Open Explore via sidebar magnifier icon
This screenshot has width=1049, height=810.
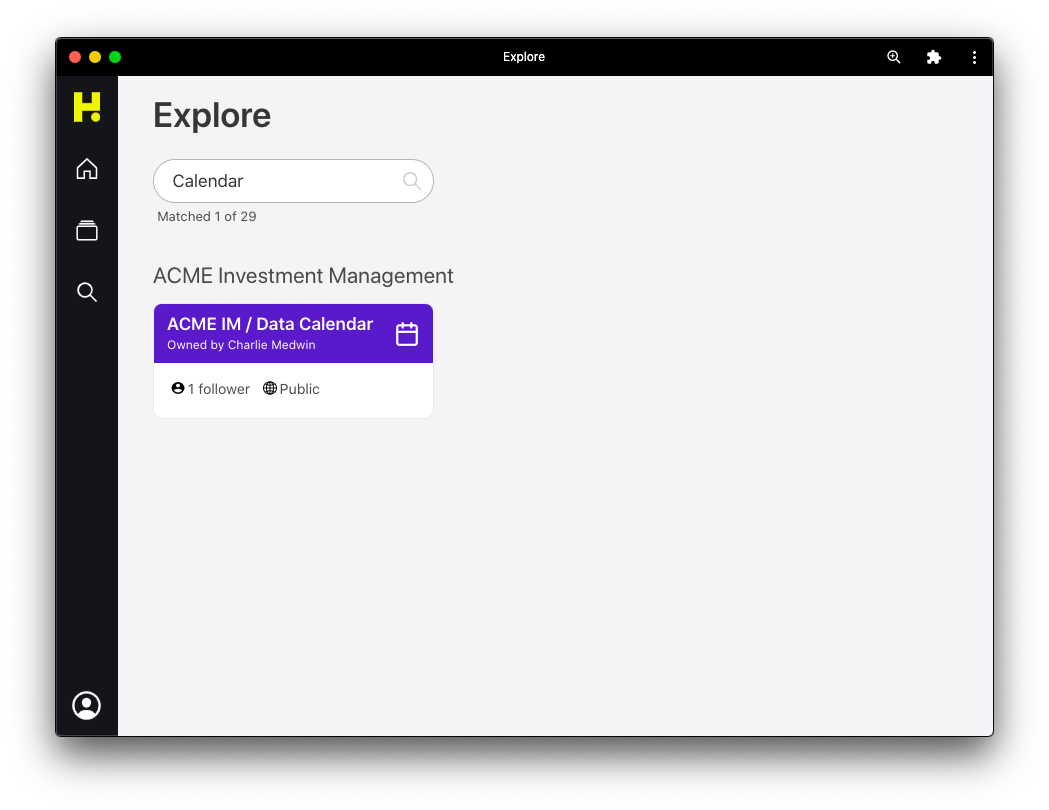click(x=87, y=292)
